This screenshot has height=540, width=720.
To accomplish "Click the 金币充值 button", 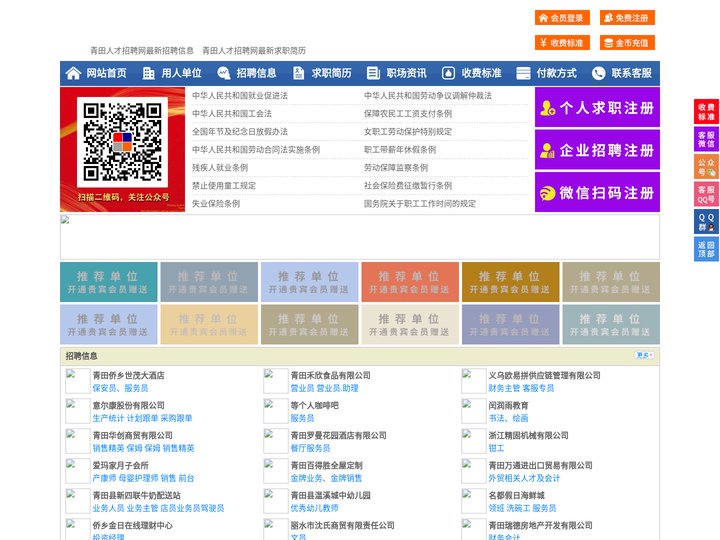I will click(x=627, y=43).
